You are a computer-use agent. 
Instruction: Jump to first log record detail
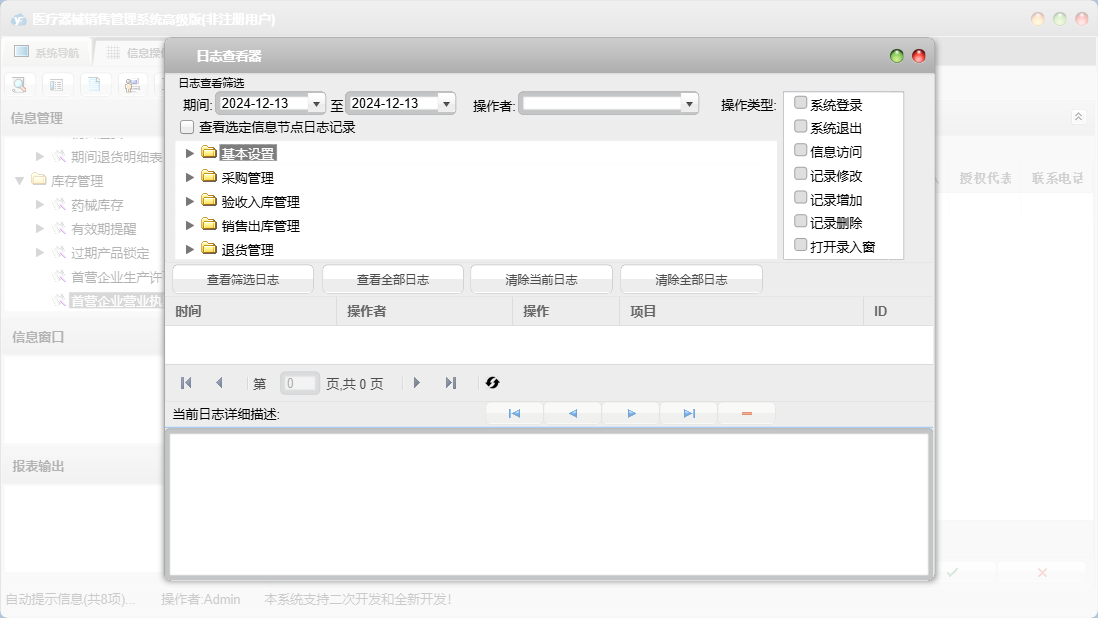tap(514, 414)
